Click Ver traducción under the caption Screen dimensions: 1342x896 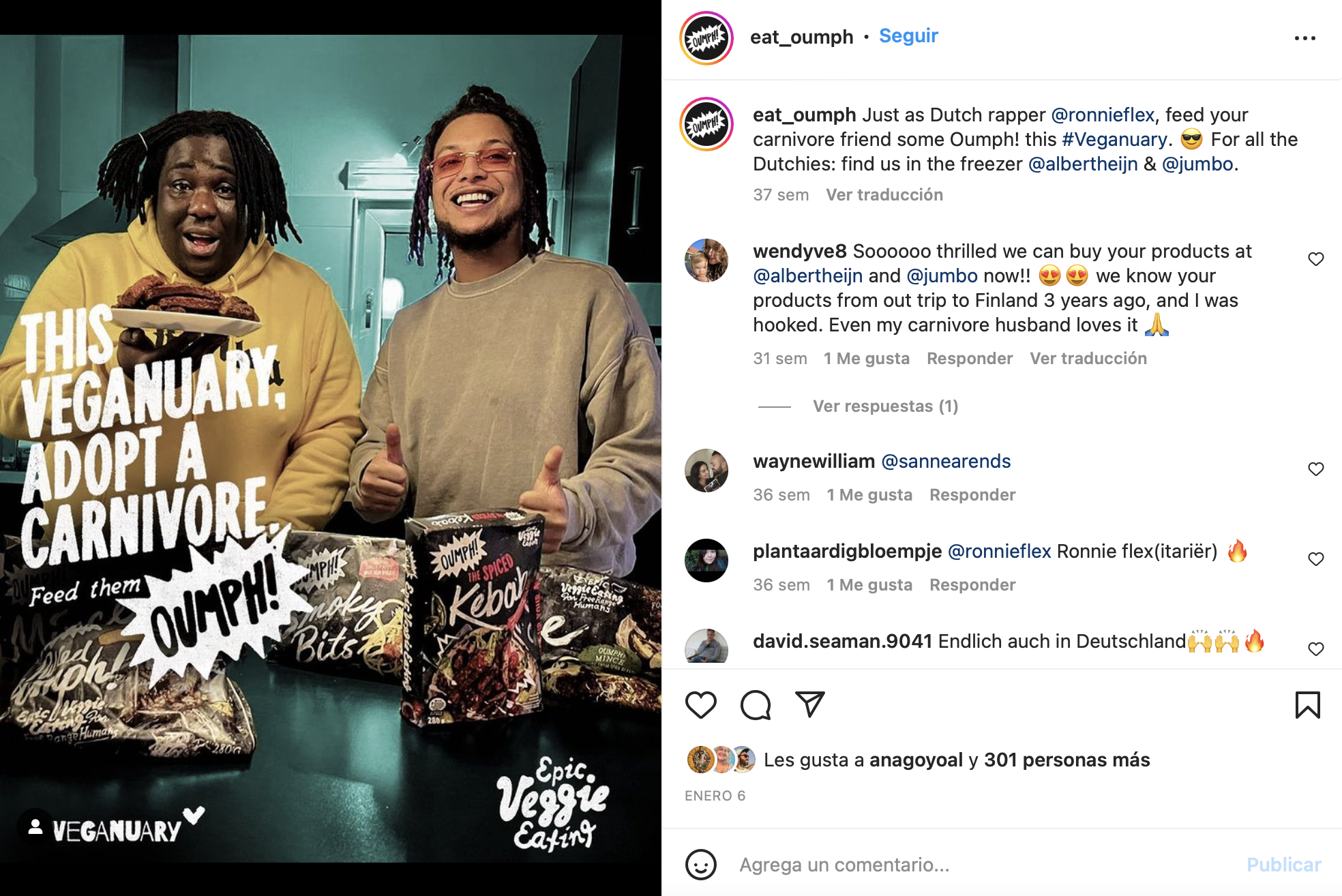click(x=884, y=195)
